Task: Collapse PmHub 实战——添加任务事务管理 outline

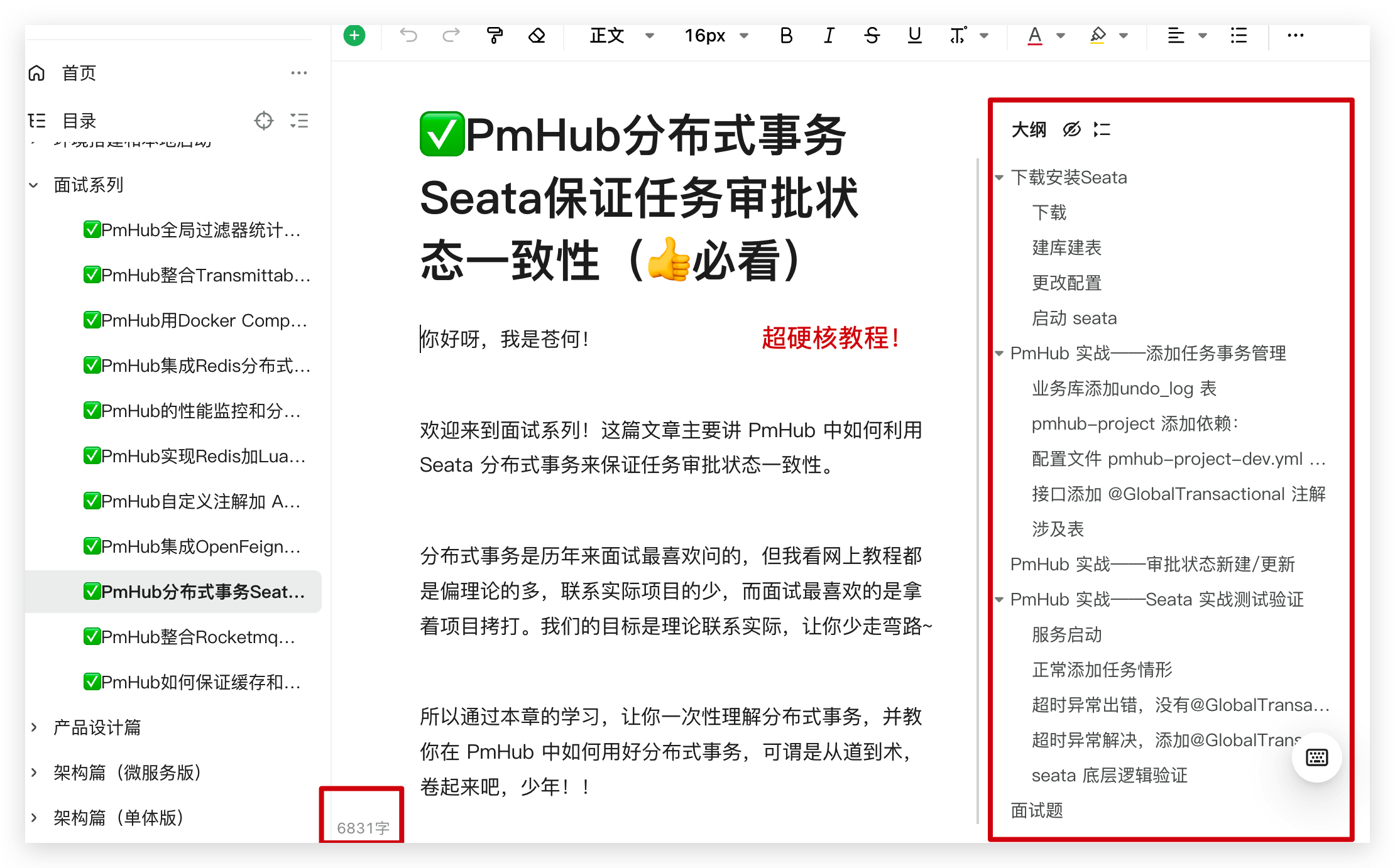Action: tap(999, 354)
